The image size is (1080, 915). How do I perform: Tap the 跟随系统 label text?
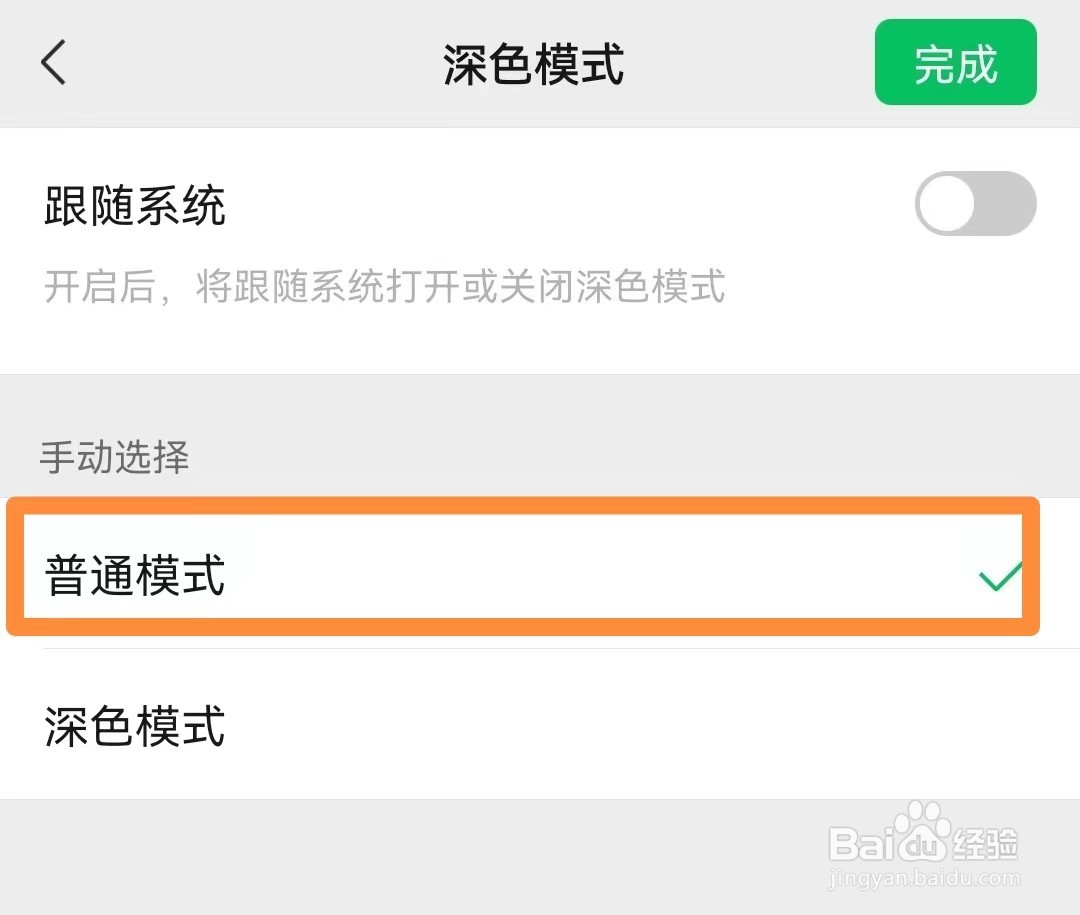(x=135, y=207)
